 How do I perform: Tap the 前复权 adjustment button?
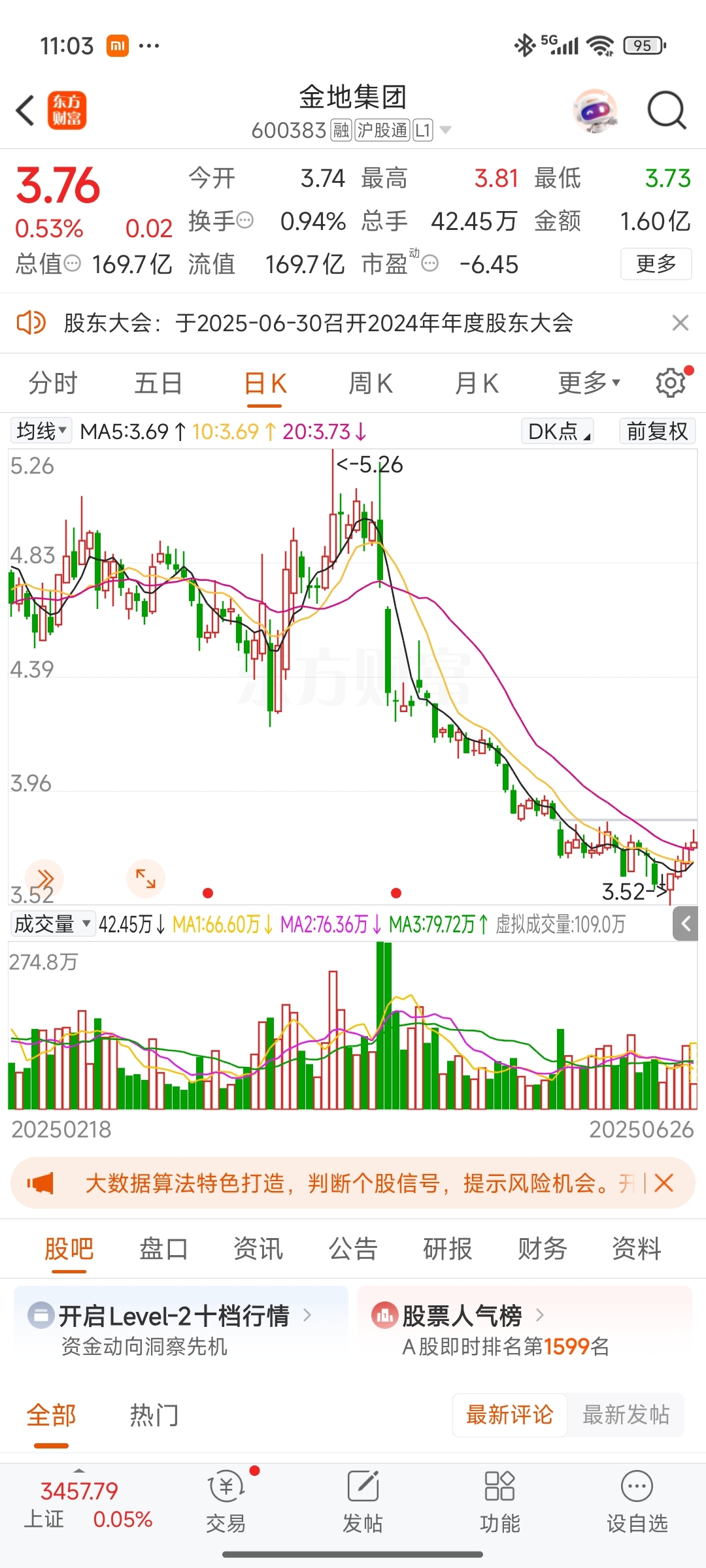tap(657, 431)
